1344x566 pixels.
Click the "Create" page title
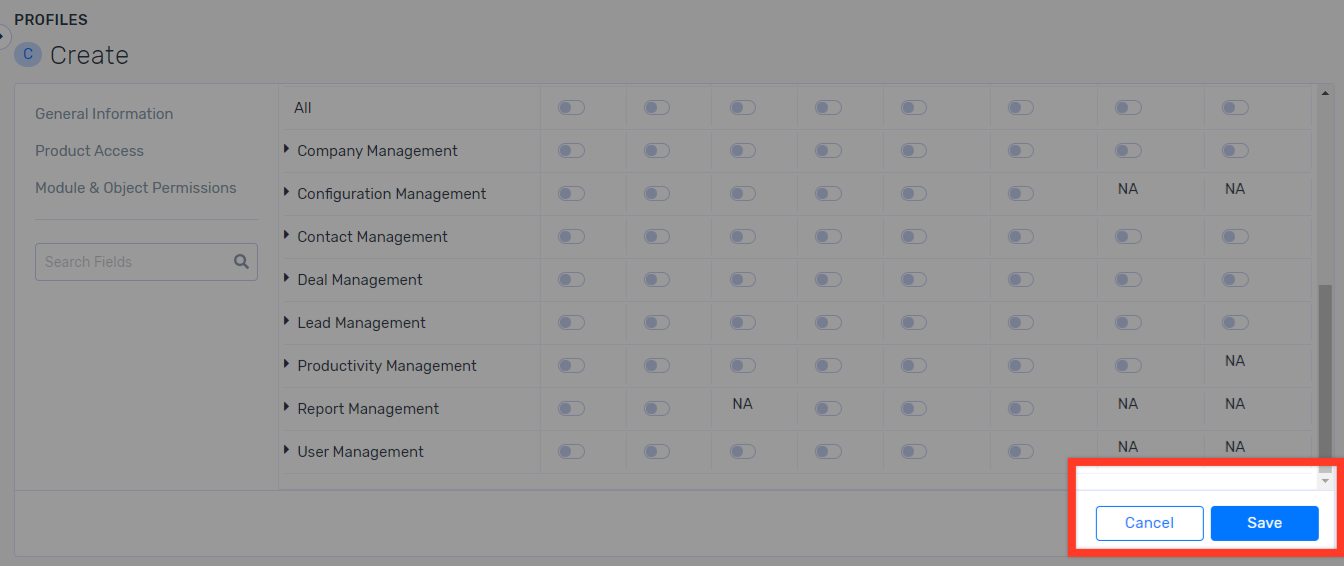[89, 55]
